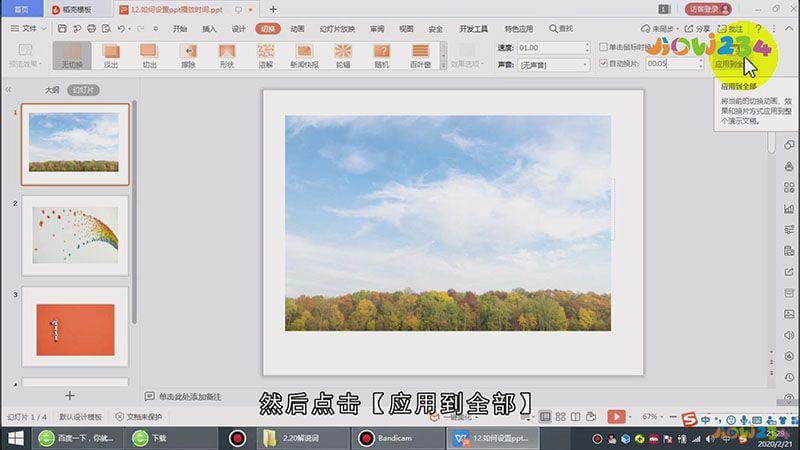Click the 批注 comment icon
This screenshot has width=800, height=450.
click(x=730, y=29)
